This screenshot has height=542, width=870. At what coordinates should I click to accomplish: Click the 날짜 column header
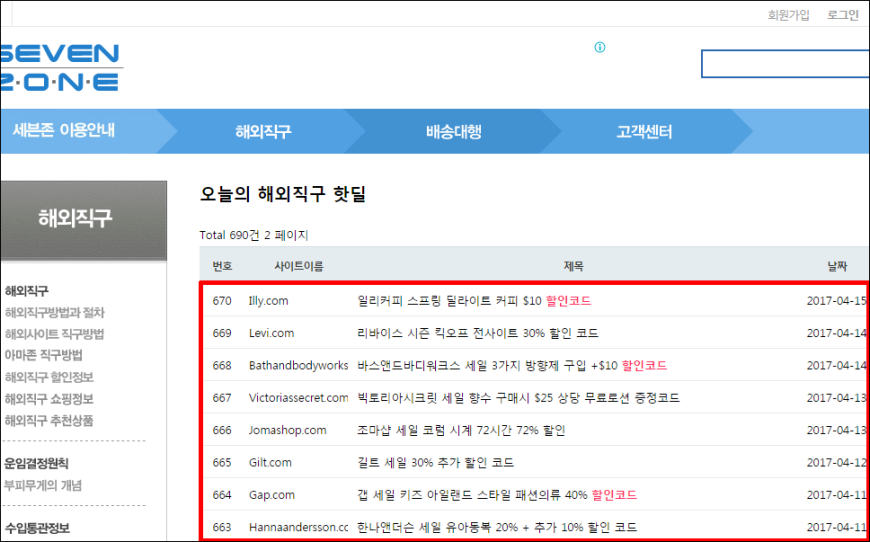tap(837, 266)
